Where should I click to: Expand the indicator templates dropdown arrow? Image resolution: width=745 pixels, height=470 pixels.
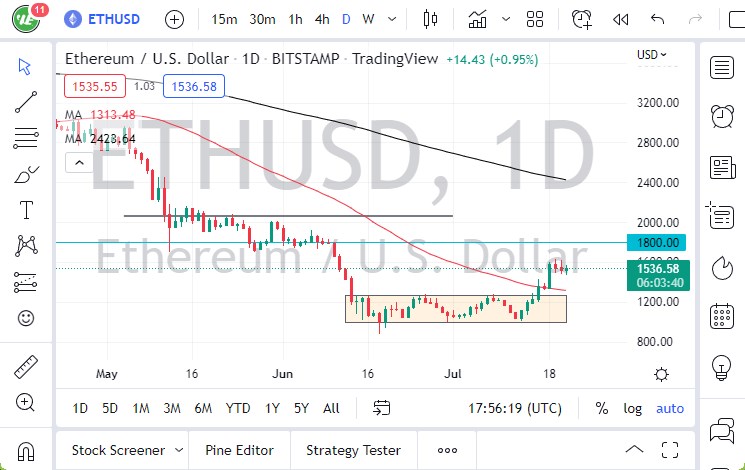point(506,19)
